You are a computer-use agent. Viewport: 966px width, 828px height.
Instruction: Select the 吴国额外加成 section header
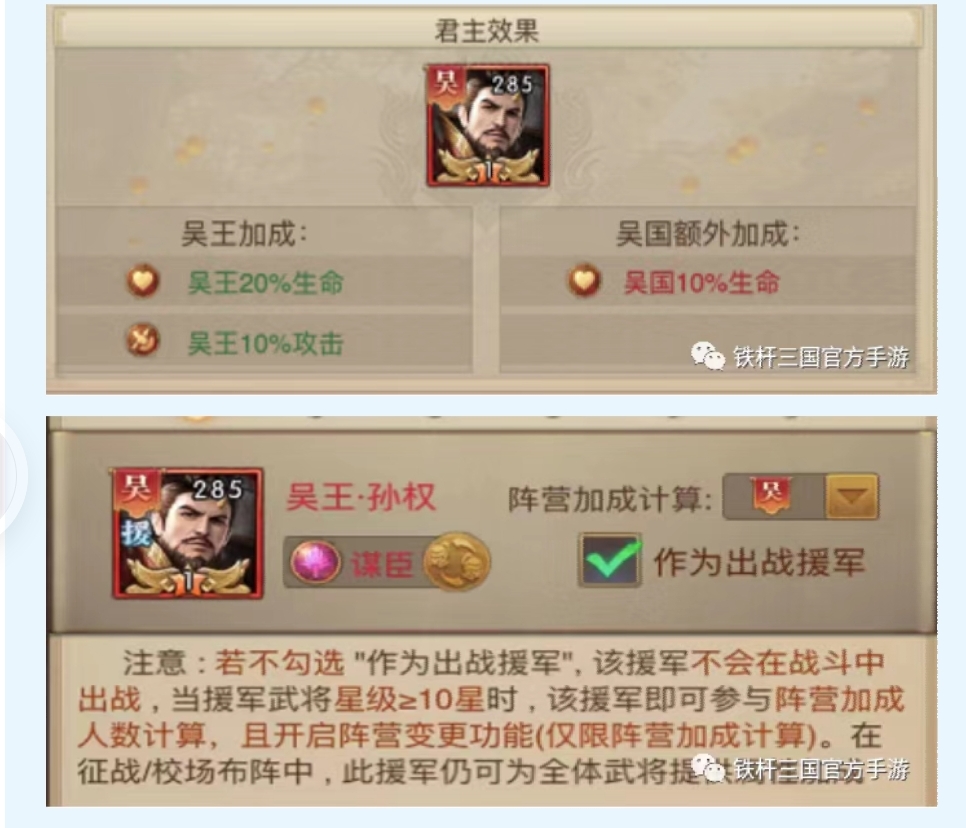point(708,234)
